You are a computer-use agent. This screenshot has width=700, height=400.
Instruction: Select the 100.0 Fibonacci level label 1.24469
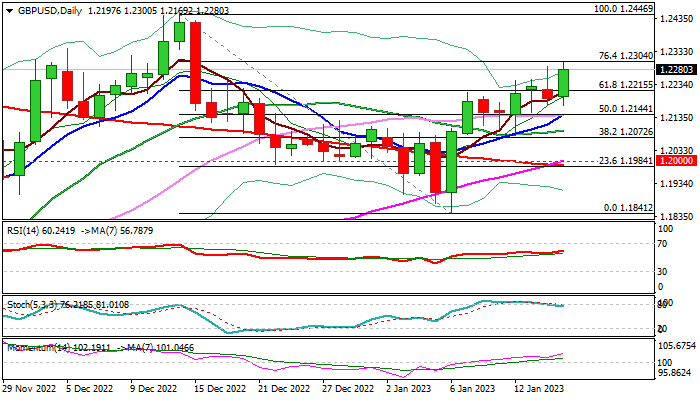coord(624,8)
